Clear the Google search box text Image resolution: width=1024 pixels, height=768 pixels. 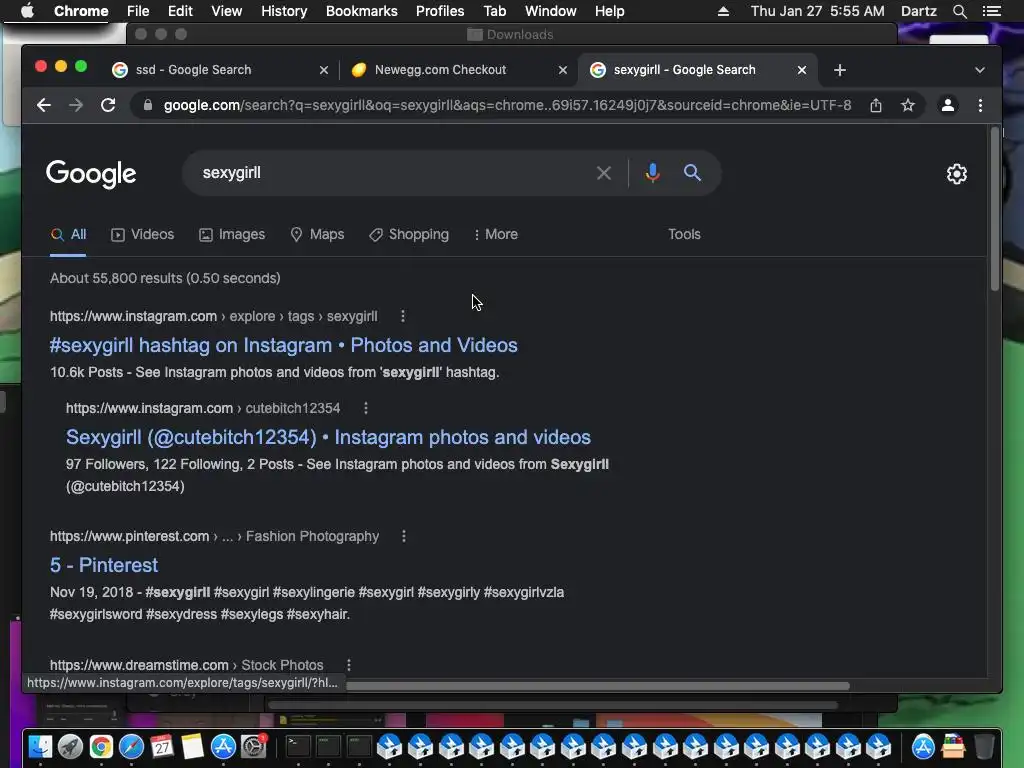(x=603, y=173)
